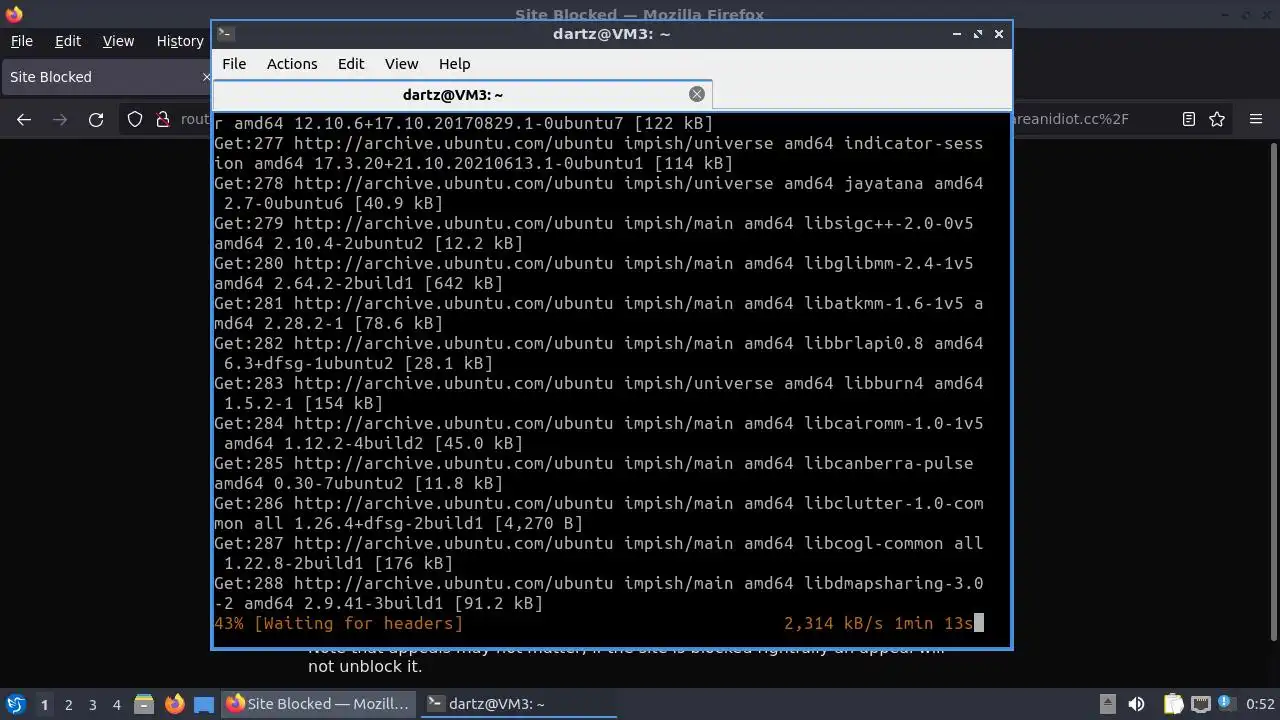Switch to dartz@VM3 terminal taskbar entry
Screen dimensions: 1280x720
pos(518,704)
